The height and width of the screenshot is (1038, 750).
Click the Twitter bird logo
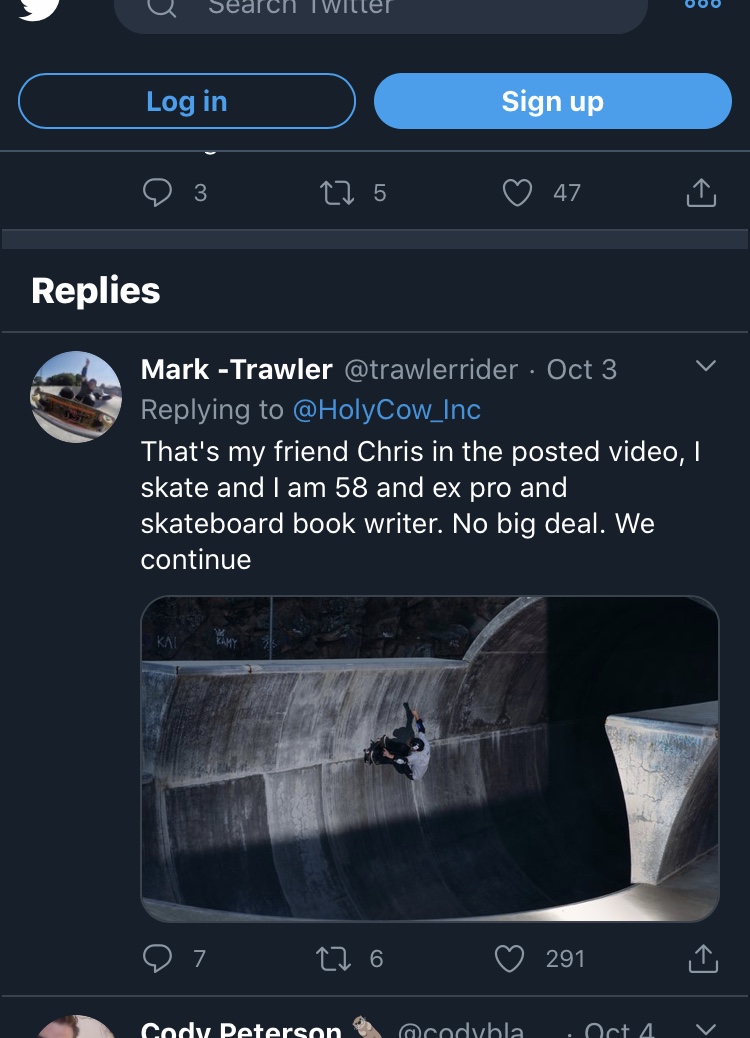click(x=38, y=6)
